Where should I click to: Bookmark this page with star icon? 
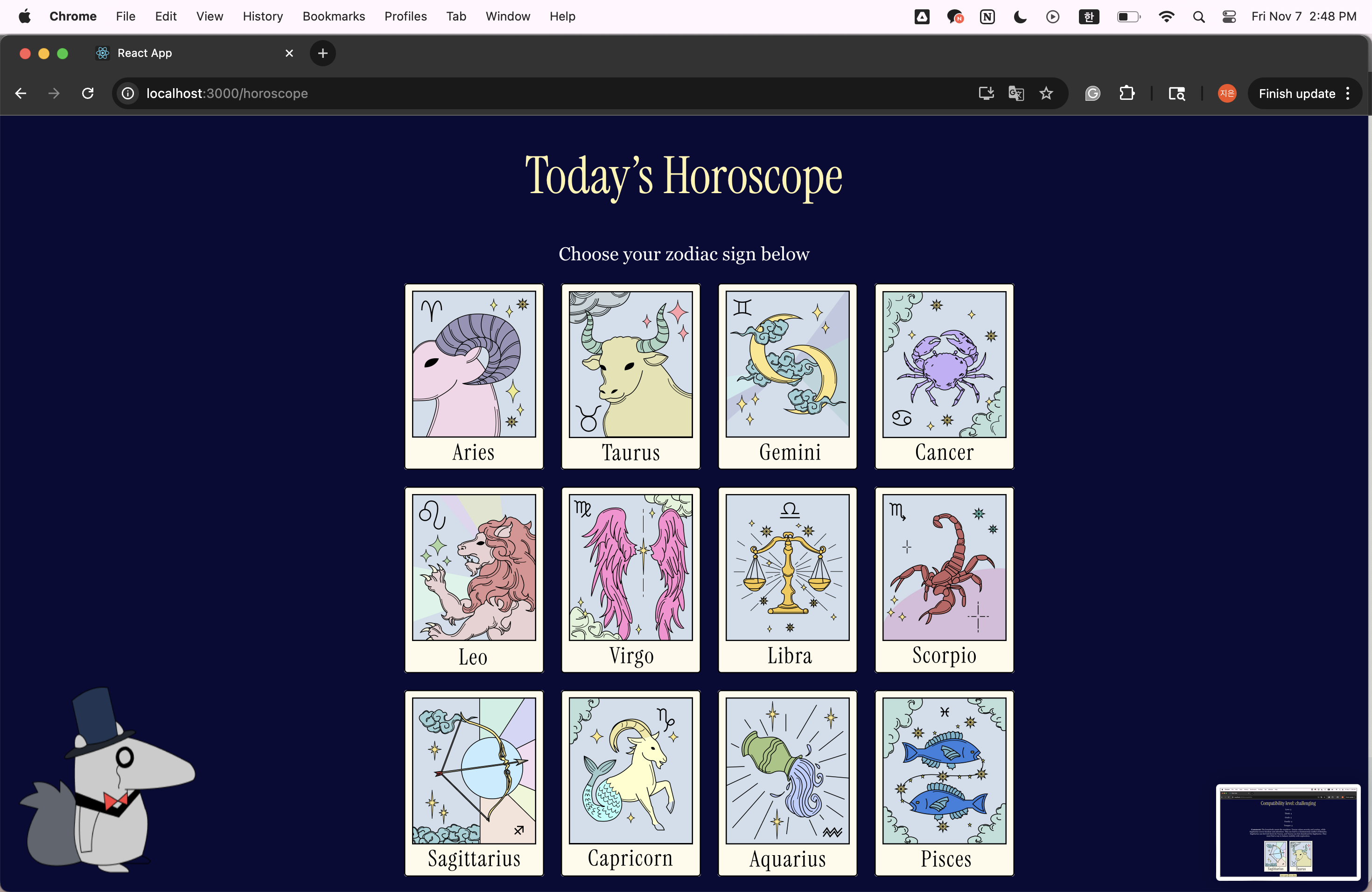(1046, 93)
